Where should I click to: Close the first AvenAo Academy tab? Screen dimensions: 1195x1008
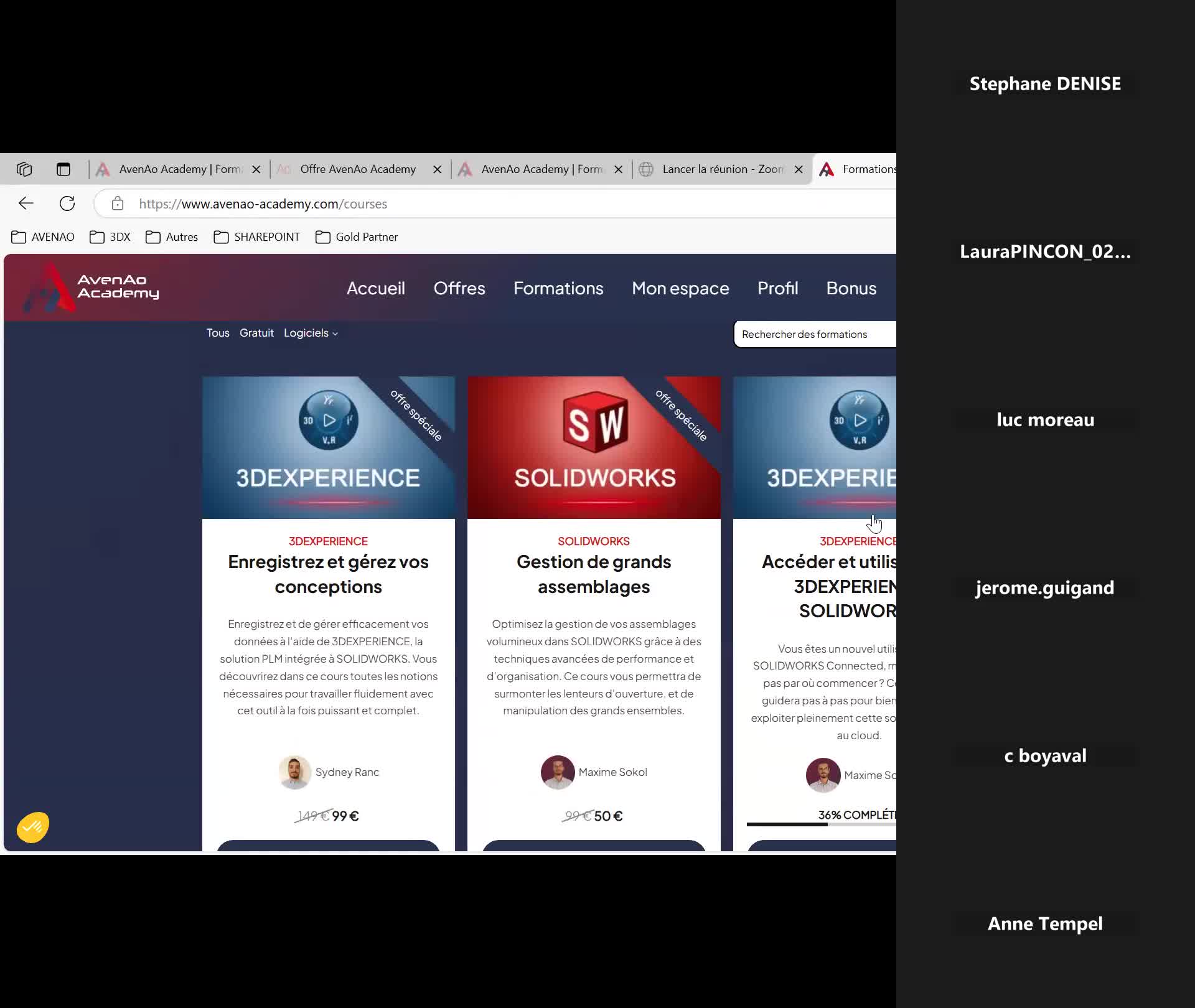(256, 169)
